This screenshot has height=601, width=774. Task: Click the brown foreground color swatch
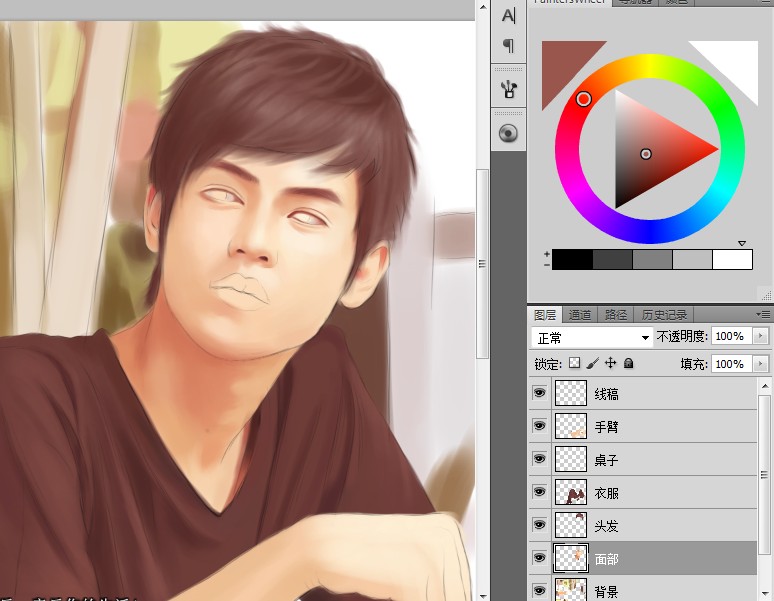click(562, 61)
